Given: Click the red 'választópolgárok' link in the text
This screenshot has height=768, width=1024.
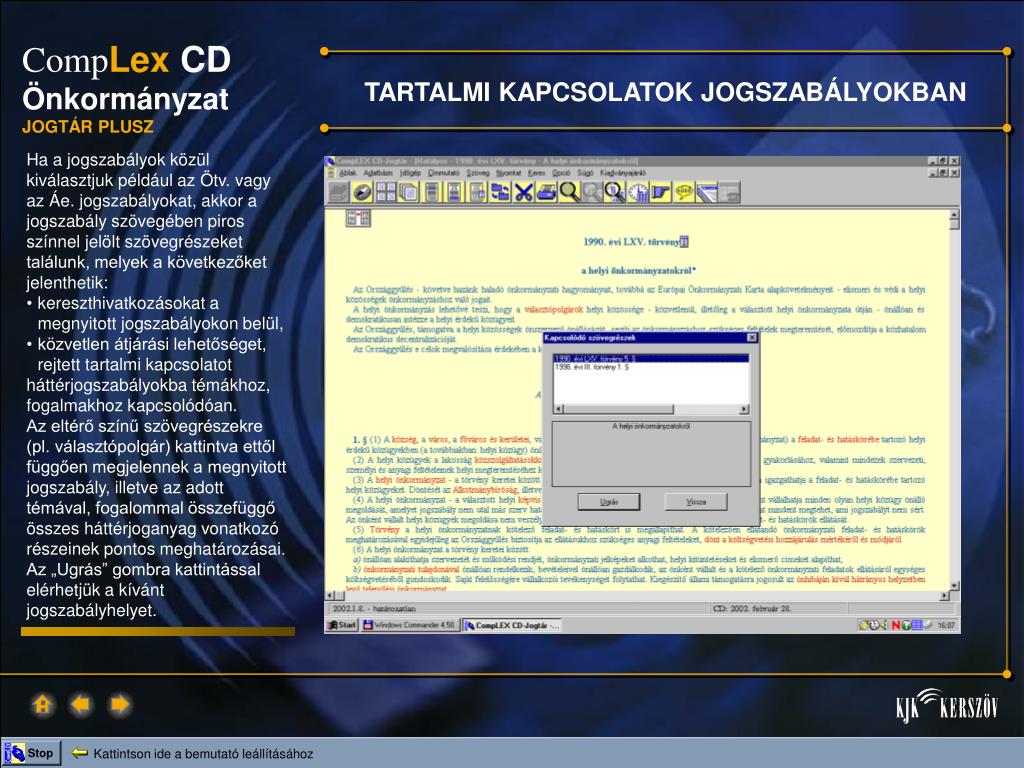Looking at the screenshot, I should 553,310.
